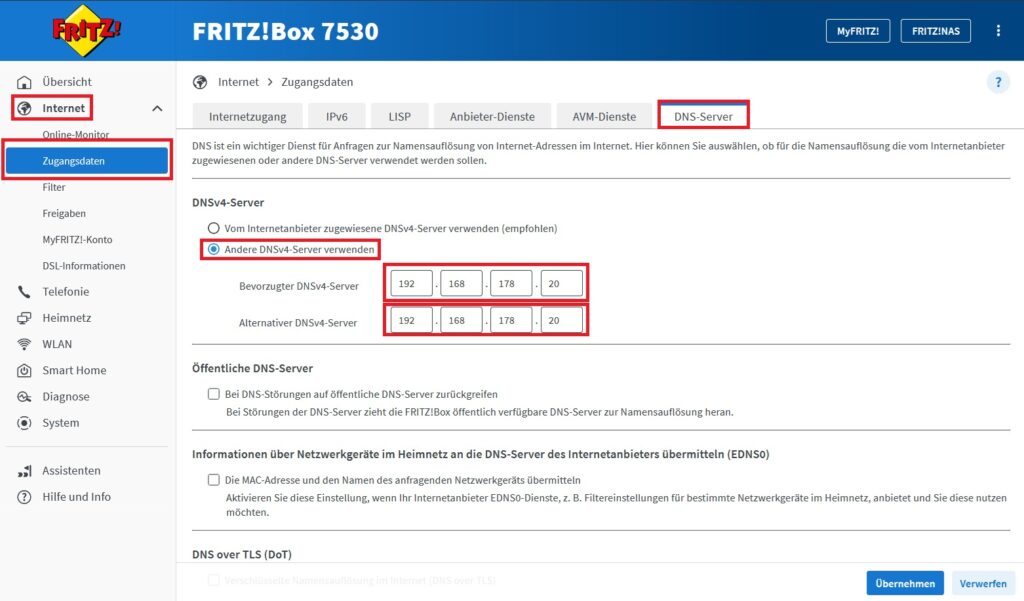Image resolution: width=1024 pixels, height=601 pixels.
Task: Open the Anbieter-Dienste tab
Action: point(492,116)
